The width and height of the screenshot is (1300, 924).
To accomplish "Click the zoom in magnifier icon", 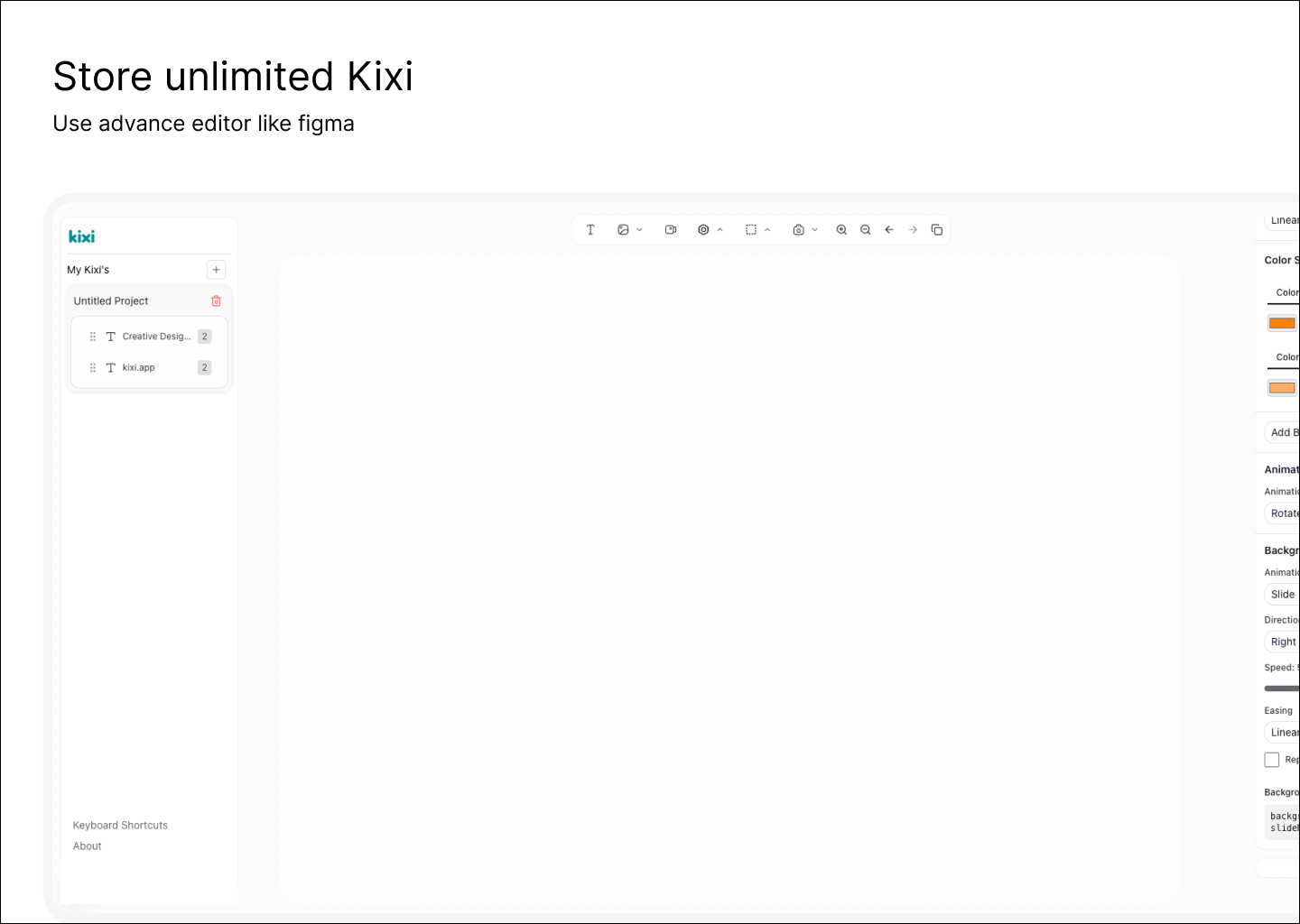I will click(841, 229).
